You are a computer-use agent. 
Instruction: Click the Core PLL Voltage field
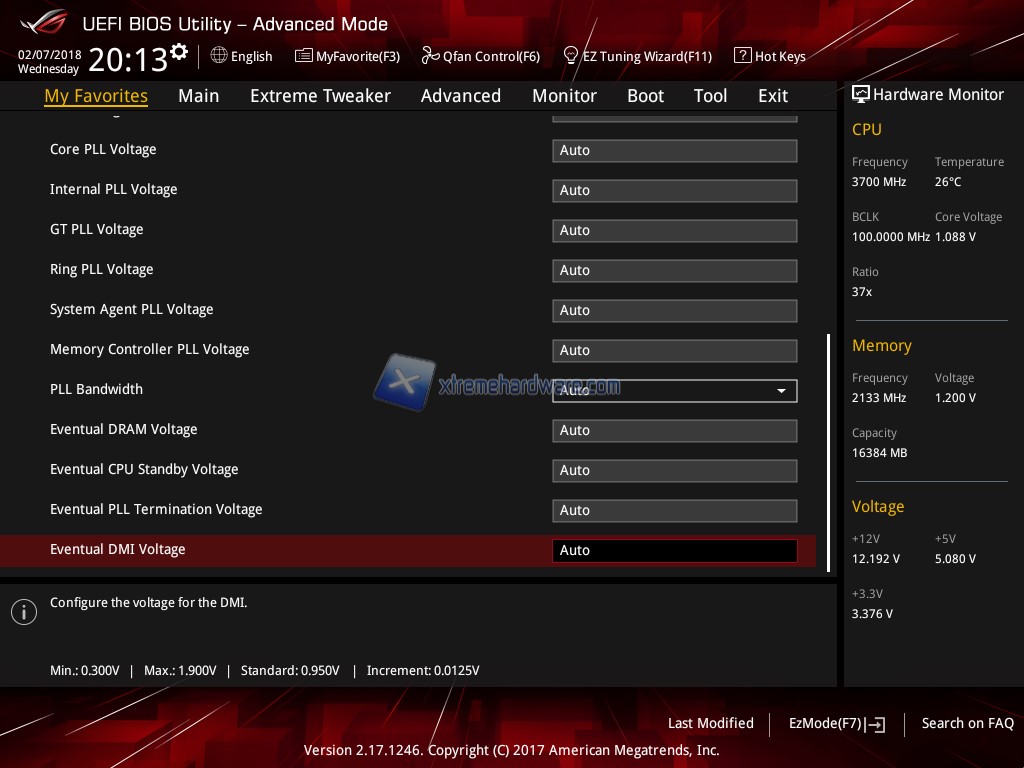[x=674, y=151]
